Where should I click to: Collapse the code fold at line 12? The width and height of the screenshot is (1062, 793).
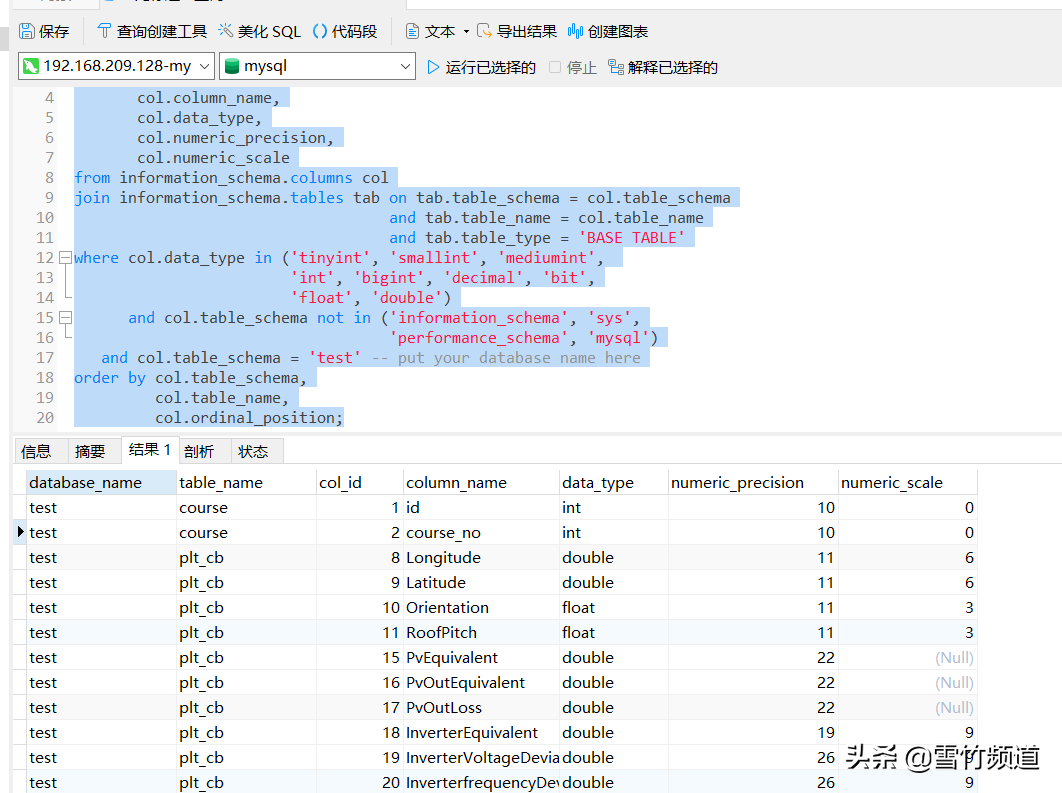pos(65,258)
